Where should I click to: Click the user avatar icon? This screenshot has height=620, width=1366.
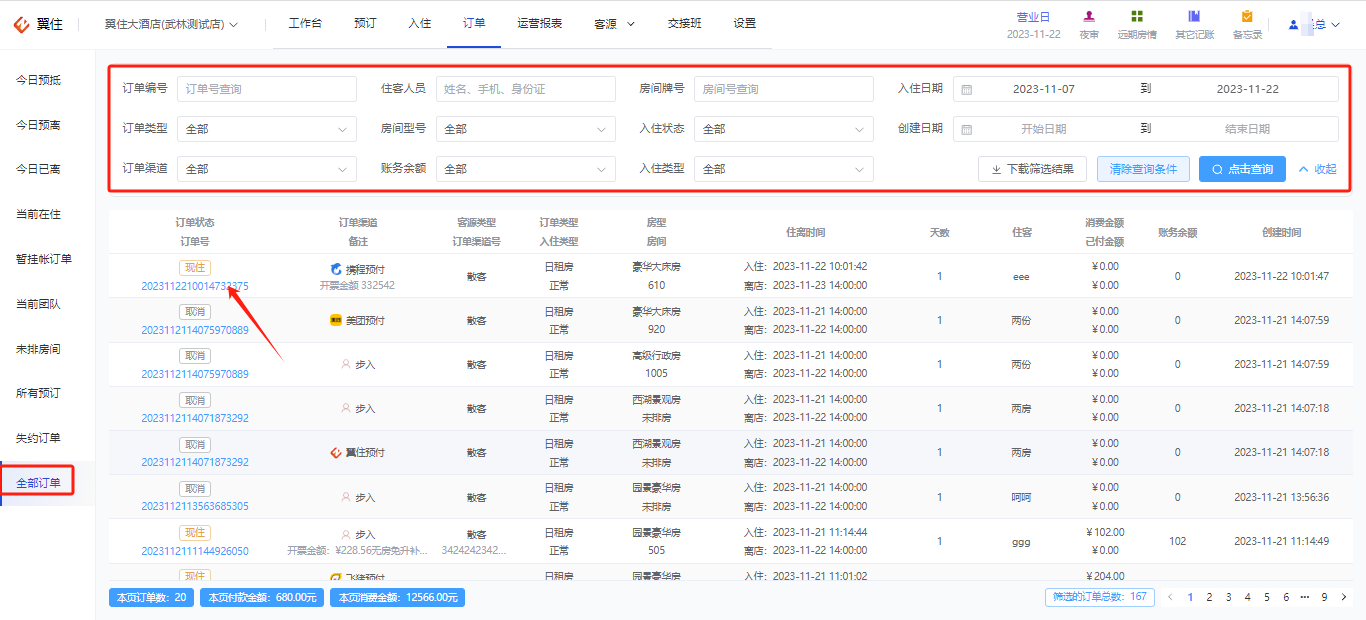click(x=1294, y=24)
